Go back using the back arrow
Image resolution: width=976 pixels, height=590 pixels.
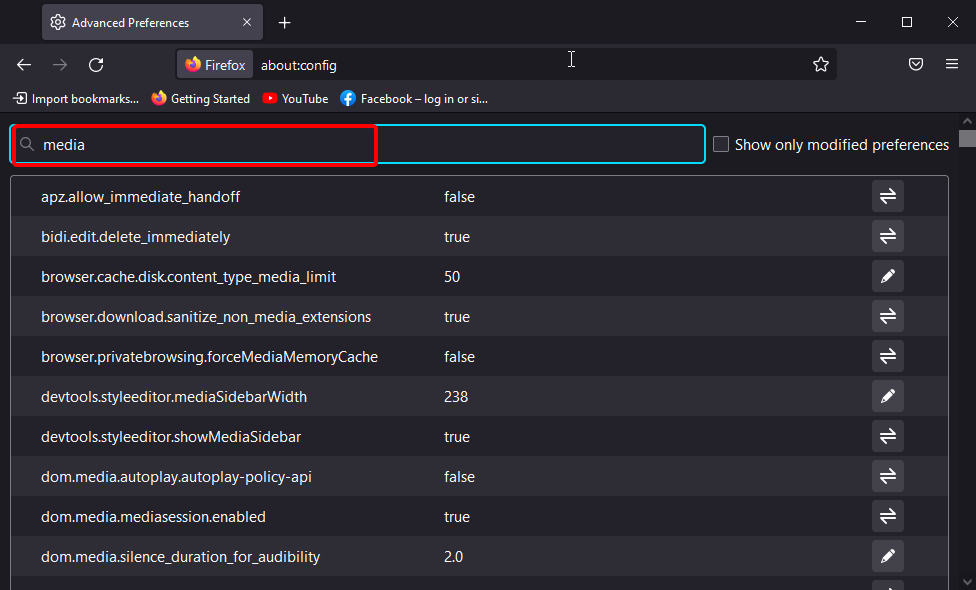(x=24, y=65)
